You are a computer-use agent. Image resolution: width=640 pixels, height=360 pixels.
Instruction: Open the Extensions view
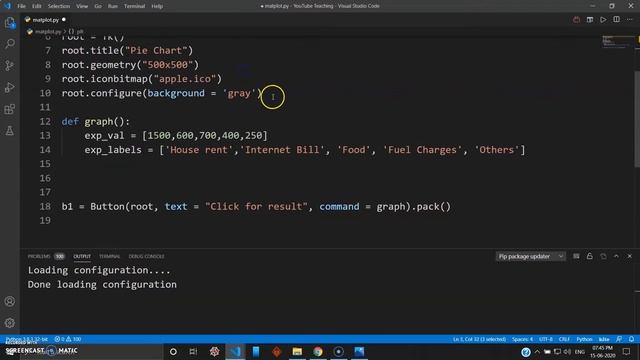point(10,109)
